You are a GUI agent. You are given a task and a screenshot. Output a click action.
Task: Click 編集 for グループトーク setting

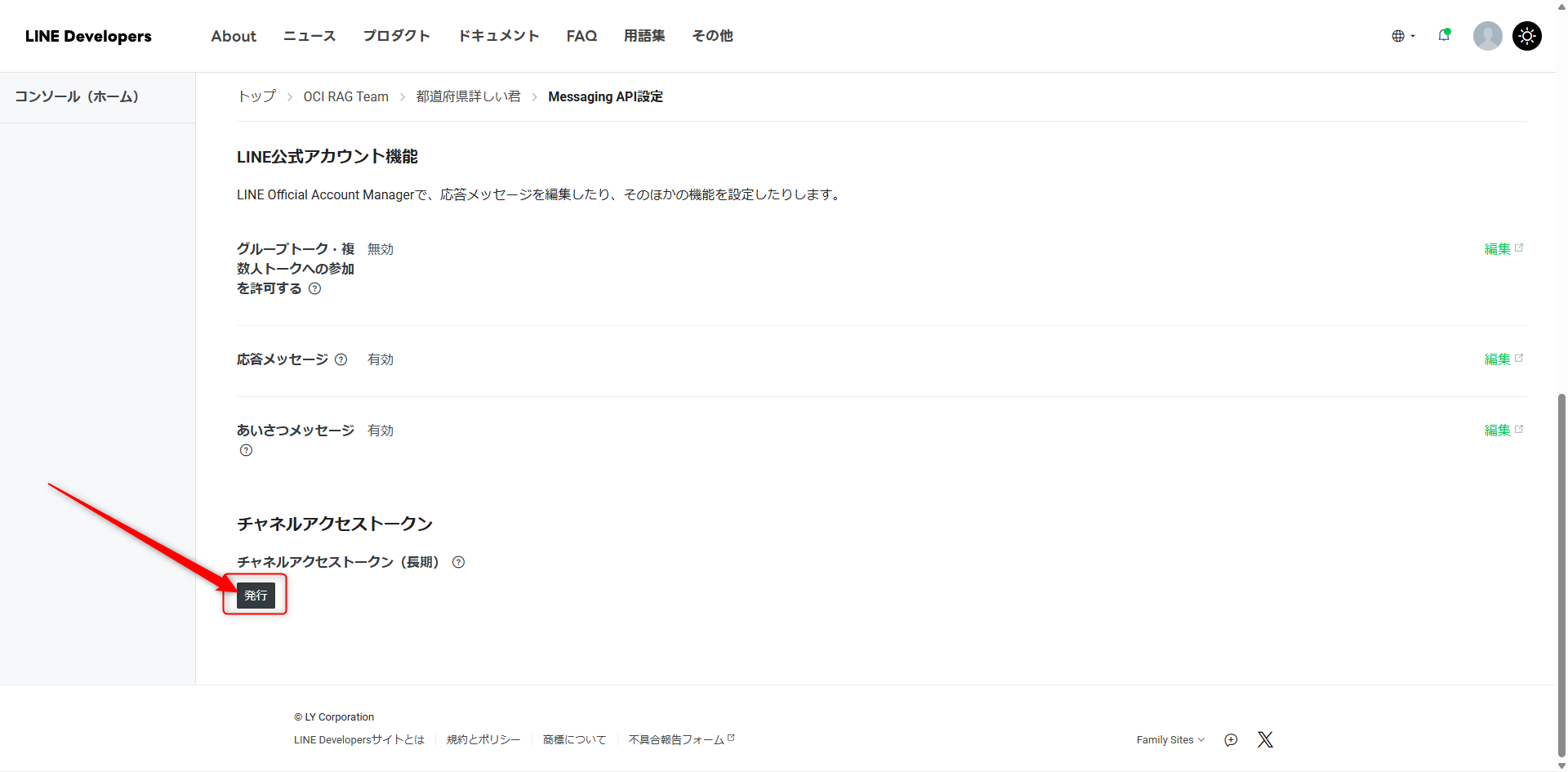[x=1503, y=249]
